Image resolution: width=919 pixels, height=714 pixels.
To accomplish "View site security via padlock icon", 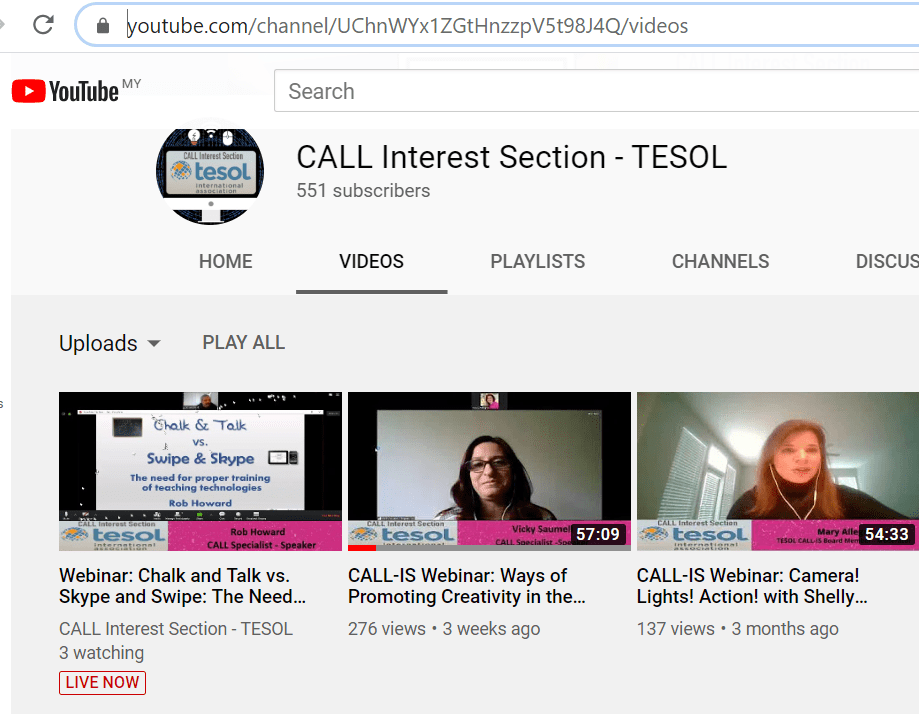I will (x=103, y=25).
